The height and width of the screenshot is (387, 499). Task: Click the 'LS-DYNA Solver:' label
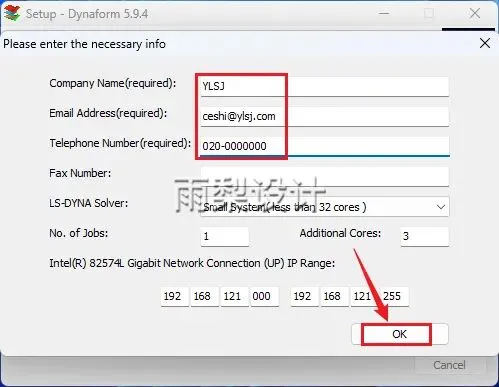click(x=89, y=203)
